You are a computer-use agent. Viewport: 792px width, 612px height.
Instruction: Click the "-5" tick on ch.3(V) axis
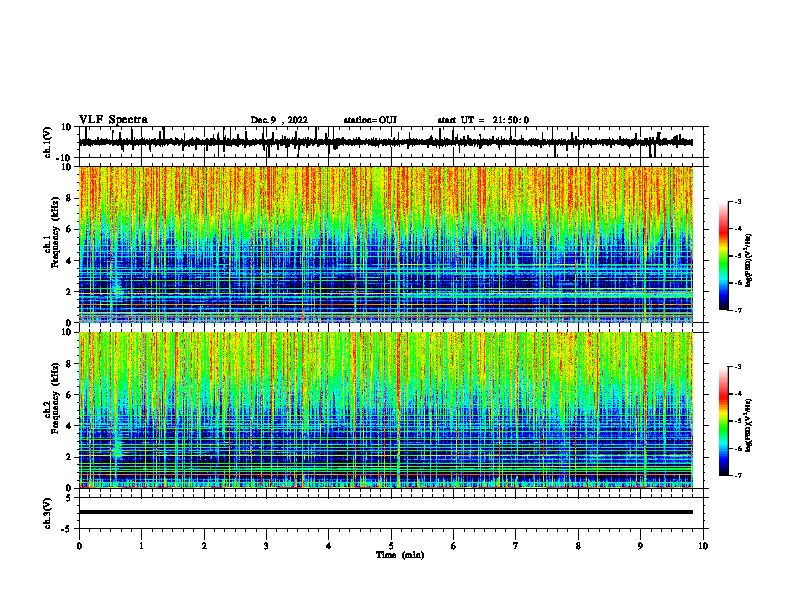click(x=67, y=529)
